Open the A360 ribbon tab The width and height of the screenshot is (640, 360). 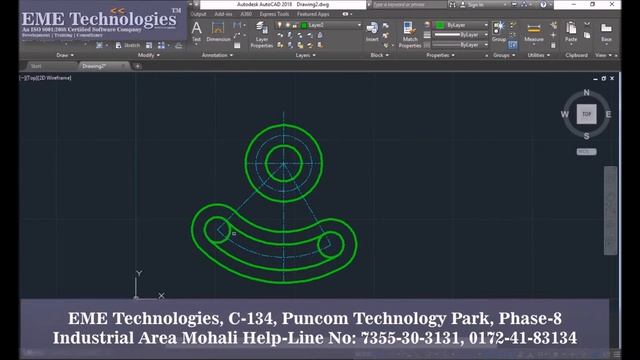(246, 14)
